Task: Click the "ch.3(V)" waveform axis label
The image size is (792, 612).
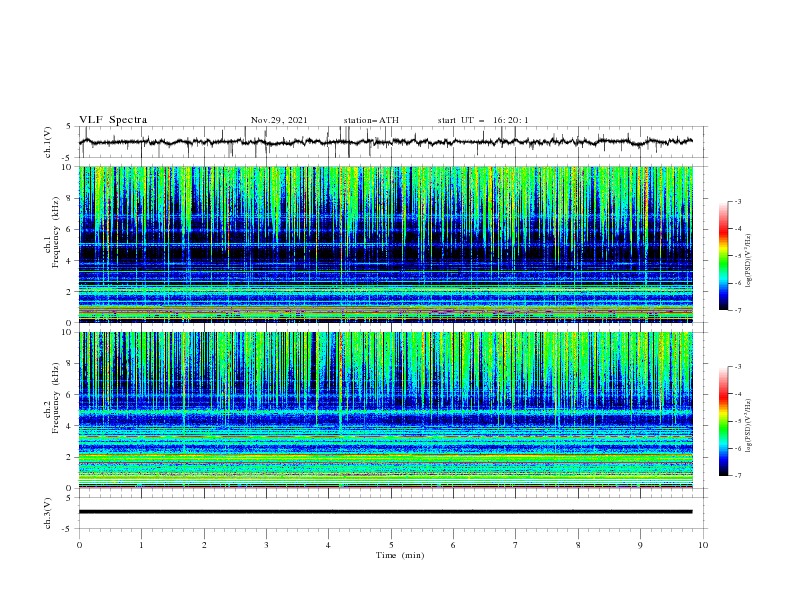Action: 48,513
